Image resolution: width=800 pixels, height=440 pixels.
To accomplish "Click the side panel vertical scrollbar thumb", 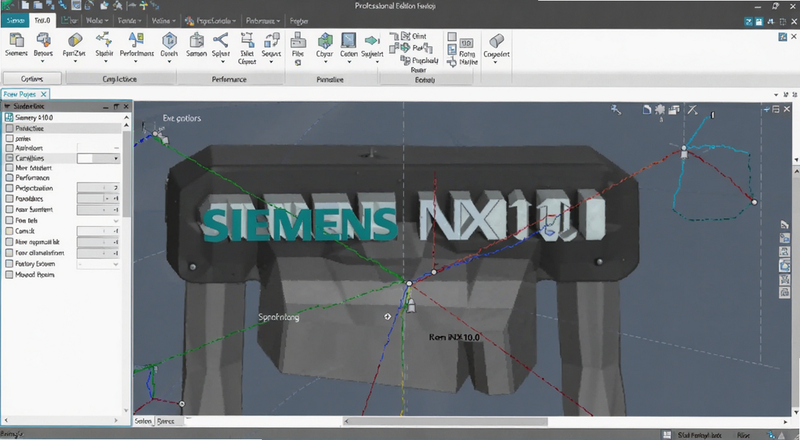I will (x=127, y=174).
